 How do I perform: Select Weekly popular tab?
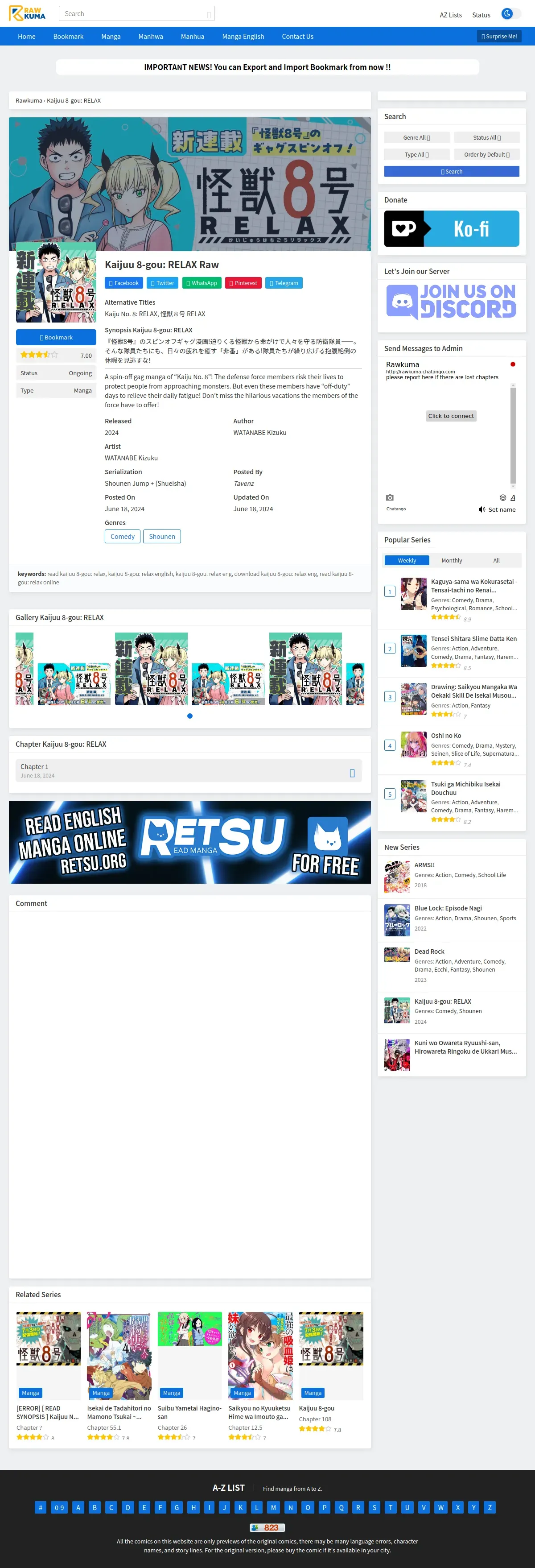click(407, 561)
